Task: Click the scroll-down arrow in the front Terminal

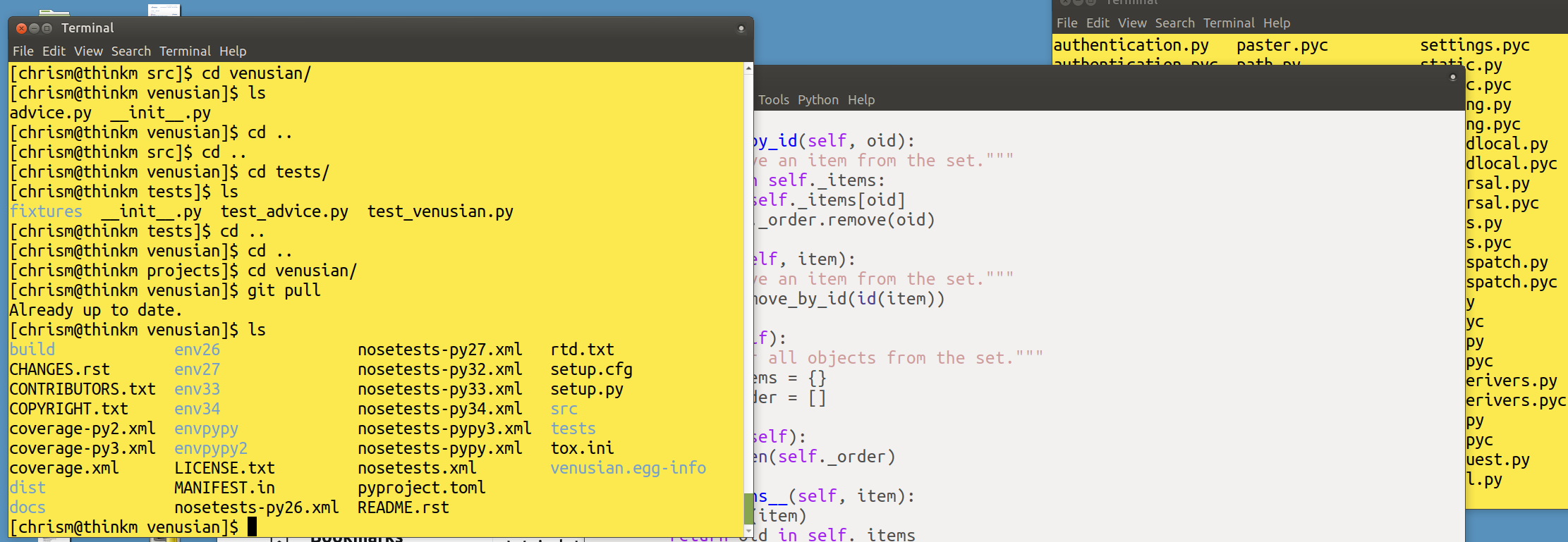Action: [x=748, y=531]
